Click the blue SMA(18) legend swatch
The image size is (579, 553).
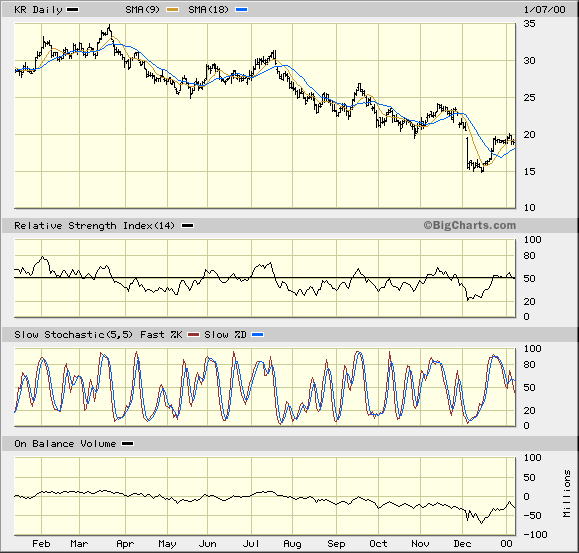click(x=241, y=10)
